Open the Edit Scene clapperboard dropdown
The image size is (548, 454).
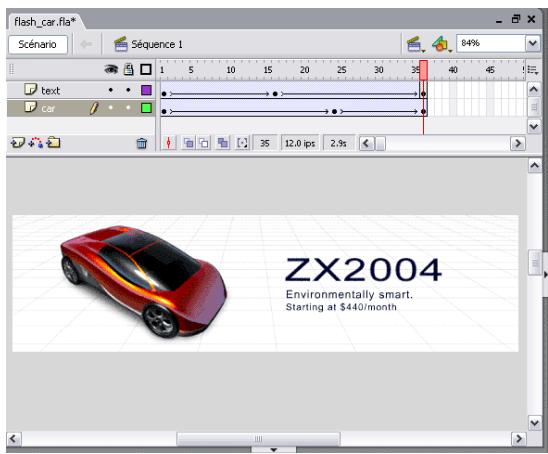click(x=415, y=44)
